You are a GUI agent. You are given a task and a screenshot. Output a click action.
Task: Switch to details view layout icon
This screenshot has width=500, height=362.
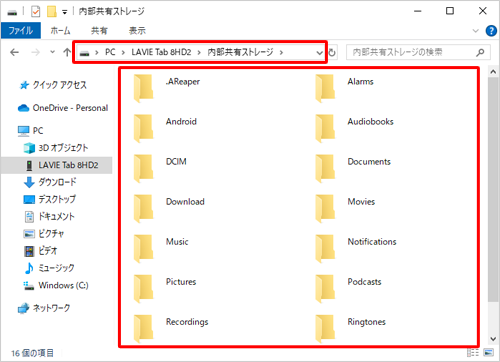click(473, 353)
